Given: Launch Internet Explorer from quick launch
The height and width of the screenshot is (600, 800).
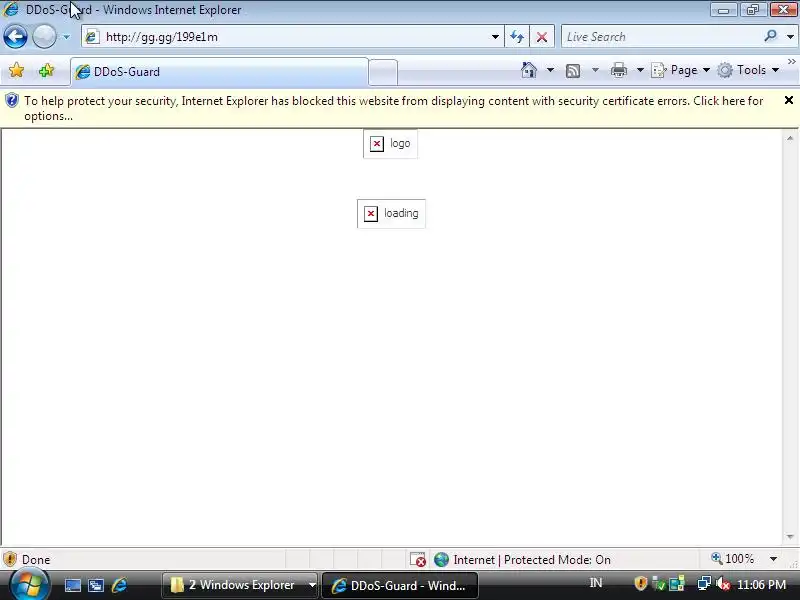Looking at the screenshot, I should point(119,585).
